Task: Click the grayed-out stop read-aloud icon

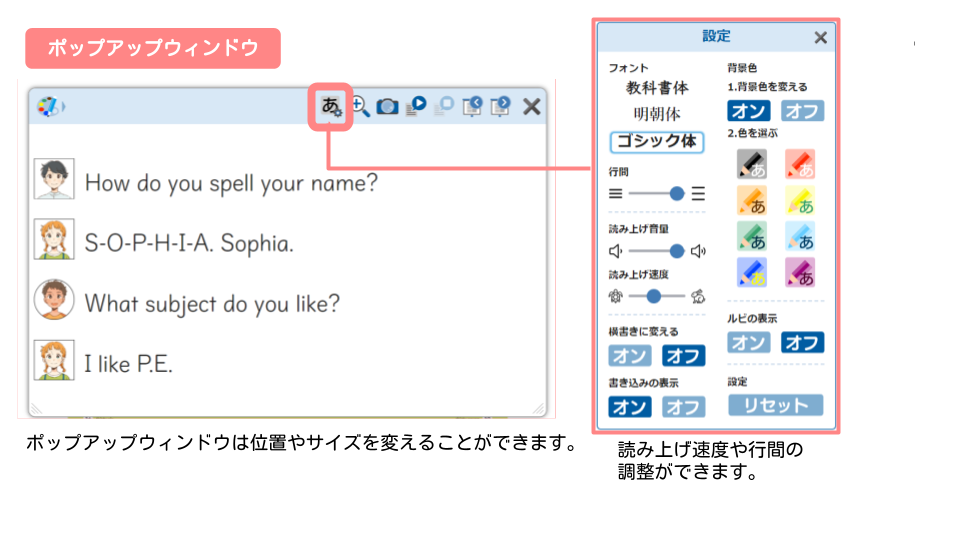Action: pos(444,106)
